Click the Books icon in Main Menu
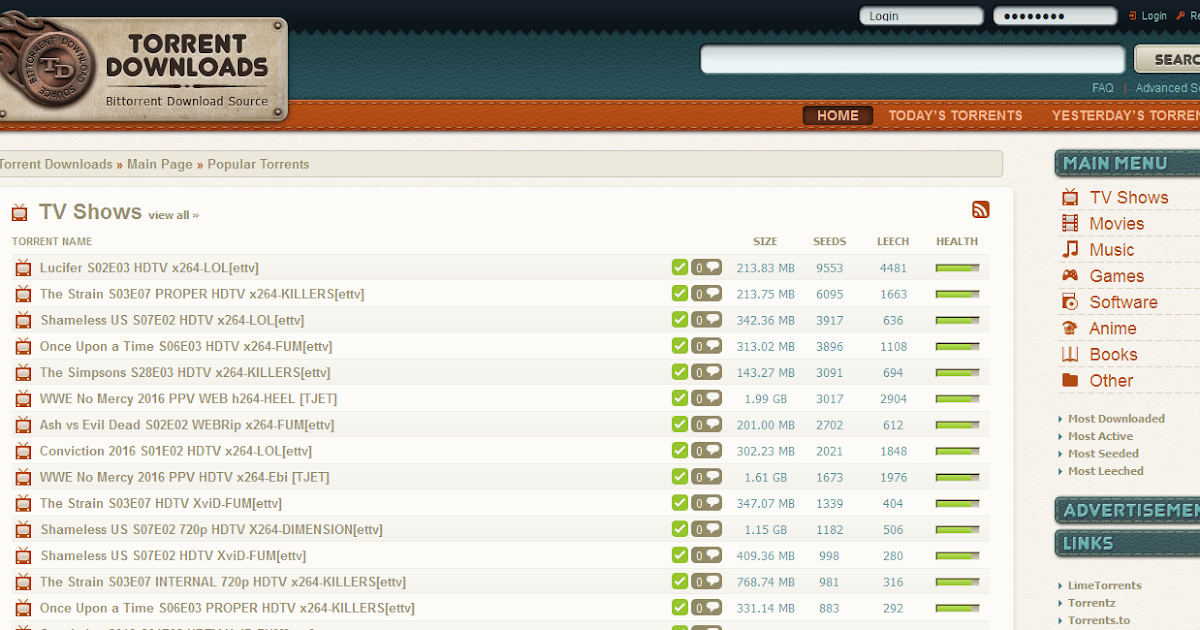 [x=1070, y=354]
